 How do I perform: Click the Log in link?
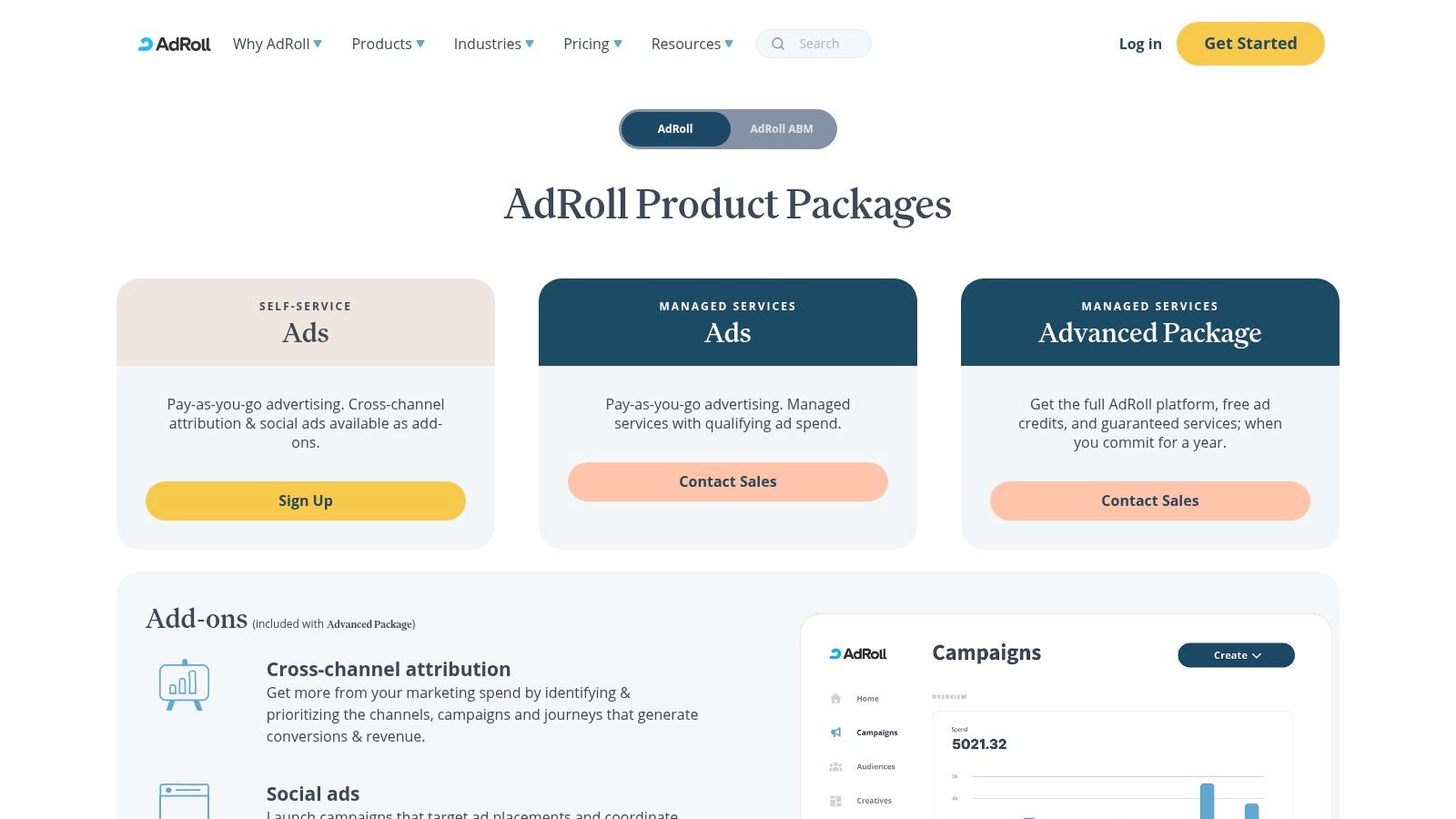coord(1140,44)
